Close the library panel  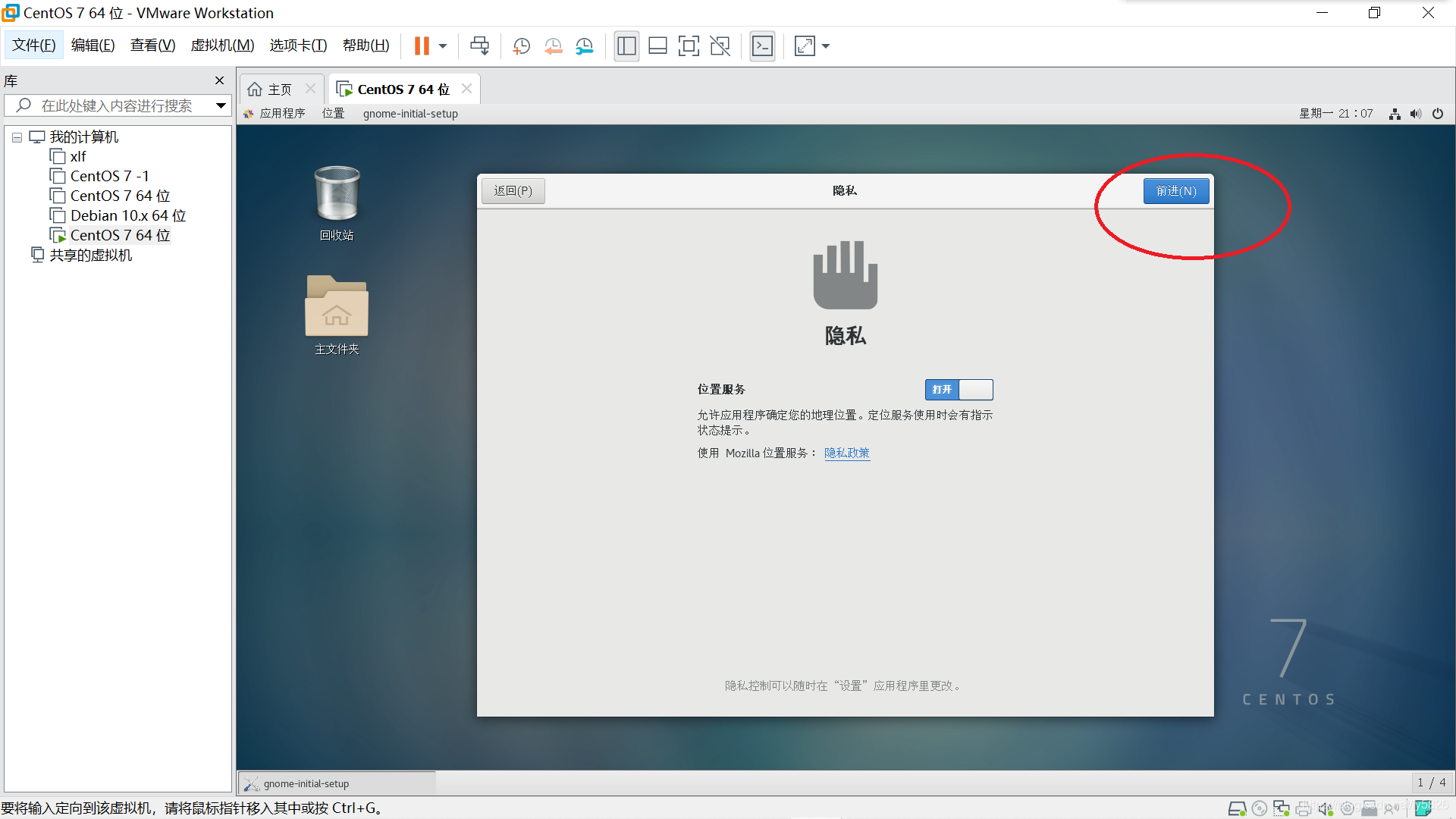coord(219,80)
